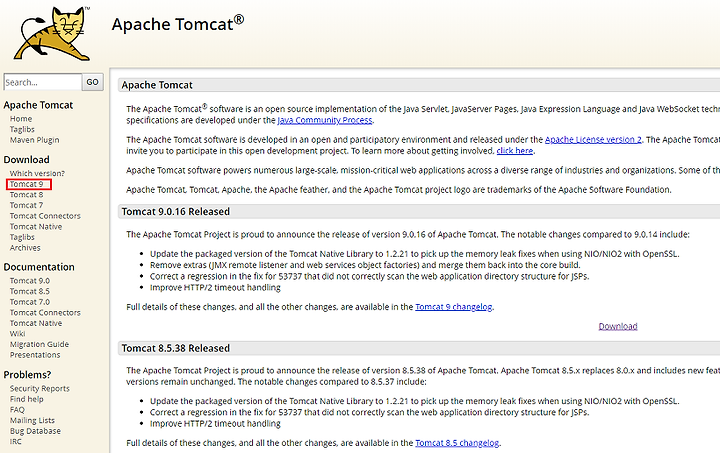Open Tomcat 9.0 documentation link
Image resolution: width=720 pixels, height=453 pixels.
click(30, 280)
